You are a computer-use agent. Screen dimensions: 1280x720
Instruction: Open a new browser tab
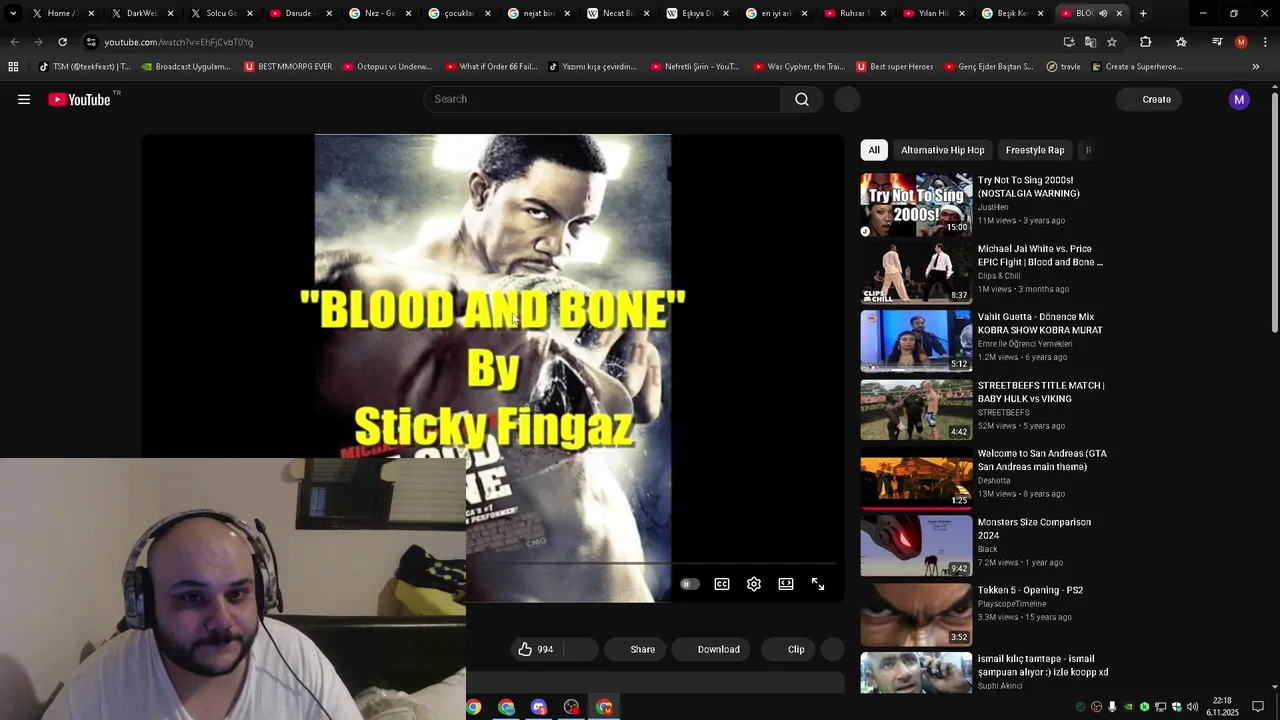pos(1143,13)
